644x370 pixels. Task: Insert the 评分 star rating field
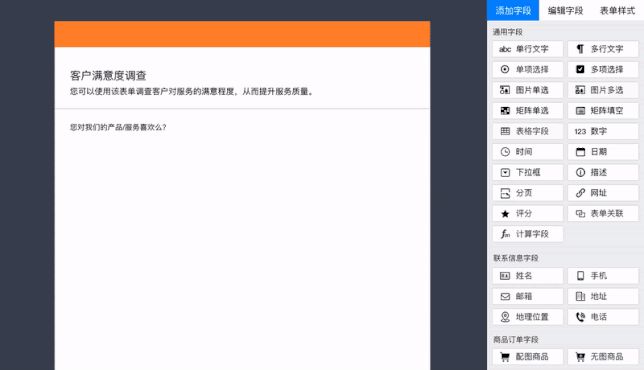pyautogui.click(x=528, y=214)
